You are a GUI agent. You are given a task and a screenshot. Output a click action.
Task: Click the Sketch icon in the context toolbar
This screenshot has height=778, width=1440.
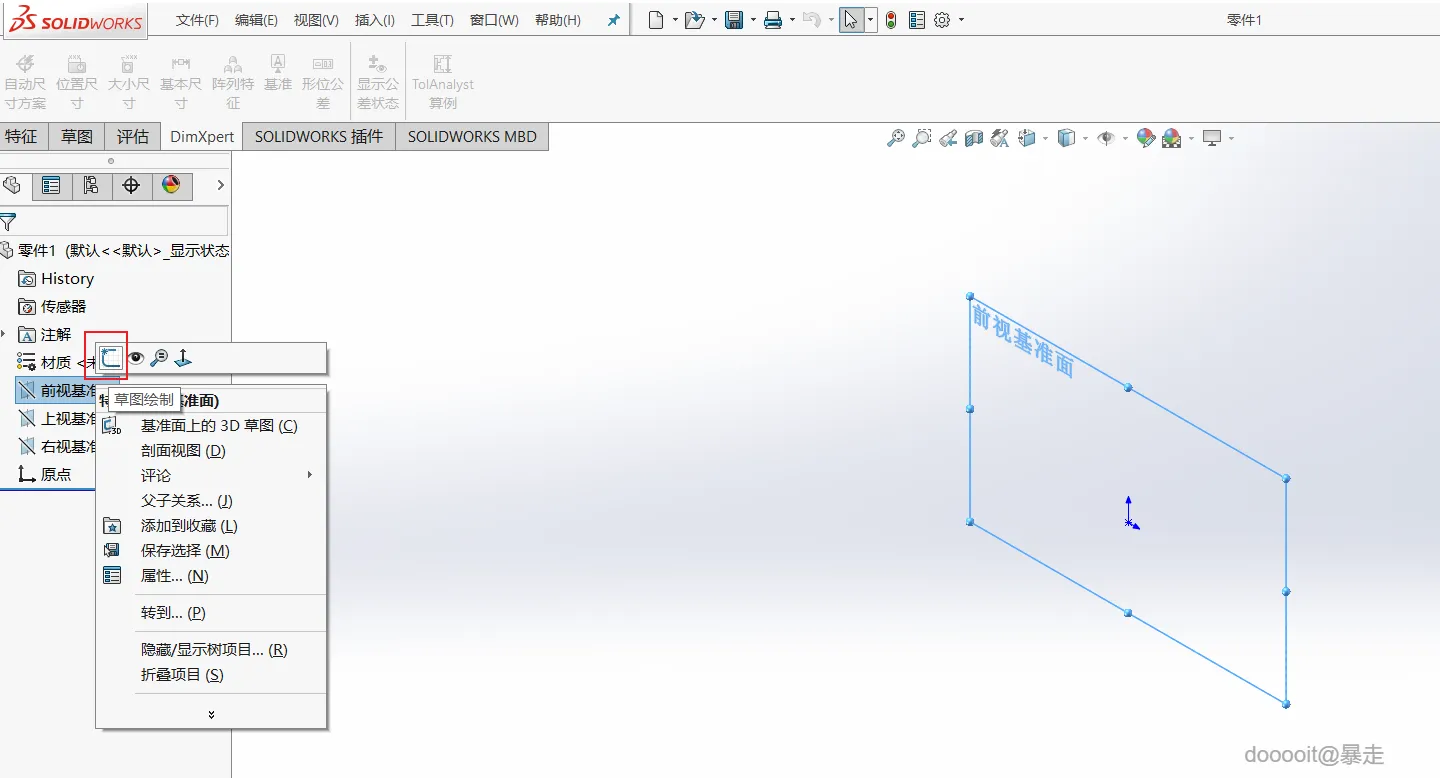point(110,357)
